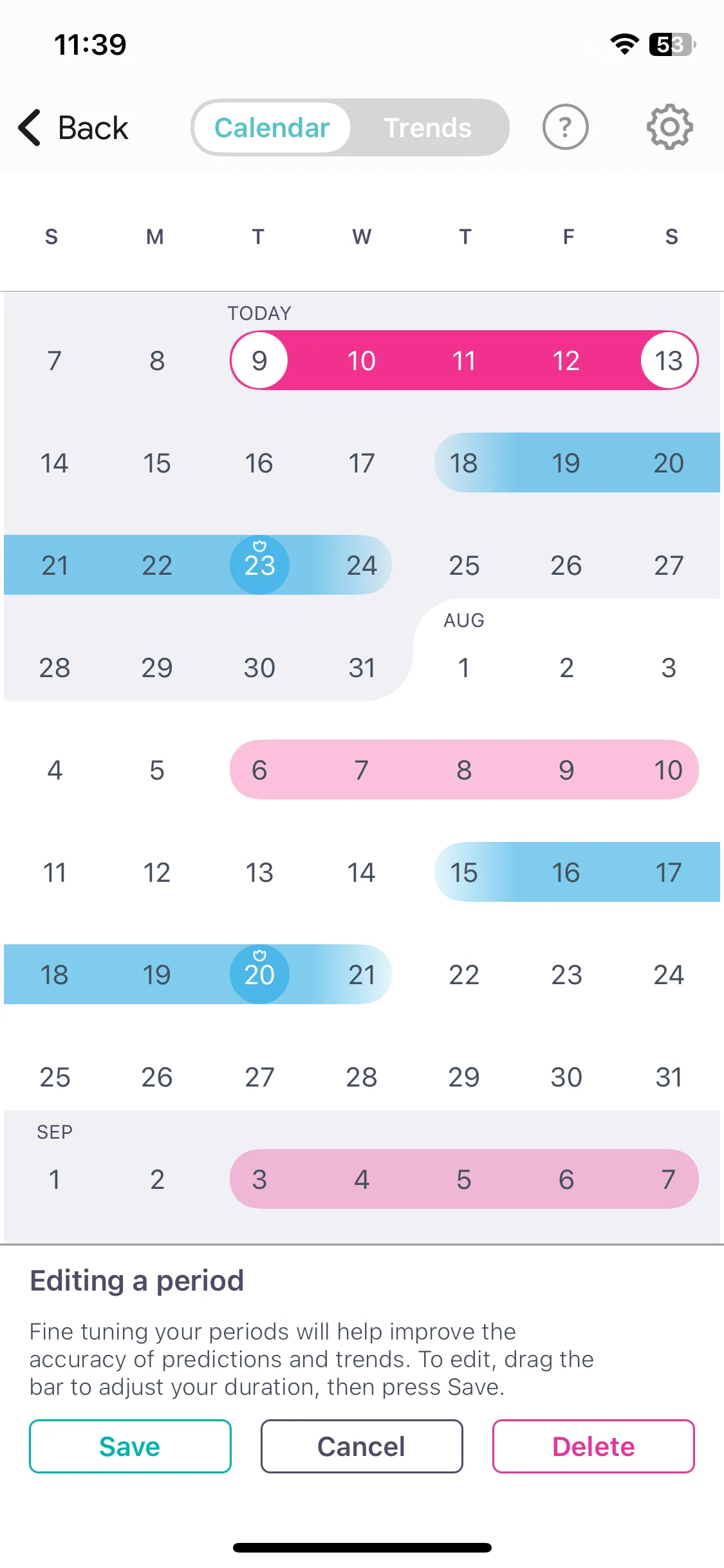The height and width of the screenshot is (1568, 724).
Task: Tap the battery indicator icon
Action: click(673, 44)
